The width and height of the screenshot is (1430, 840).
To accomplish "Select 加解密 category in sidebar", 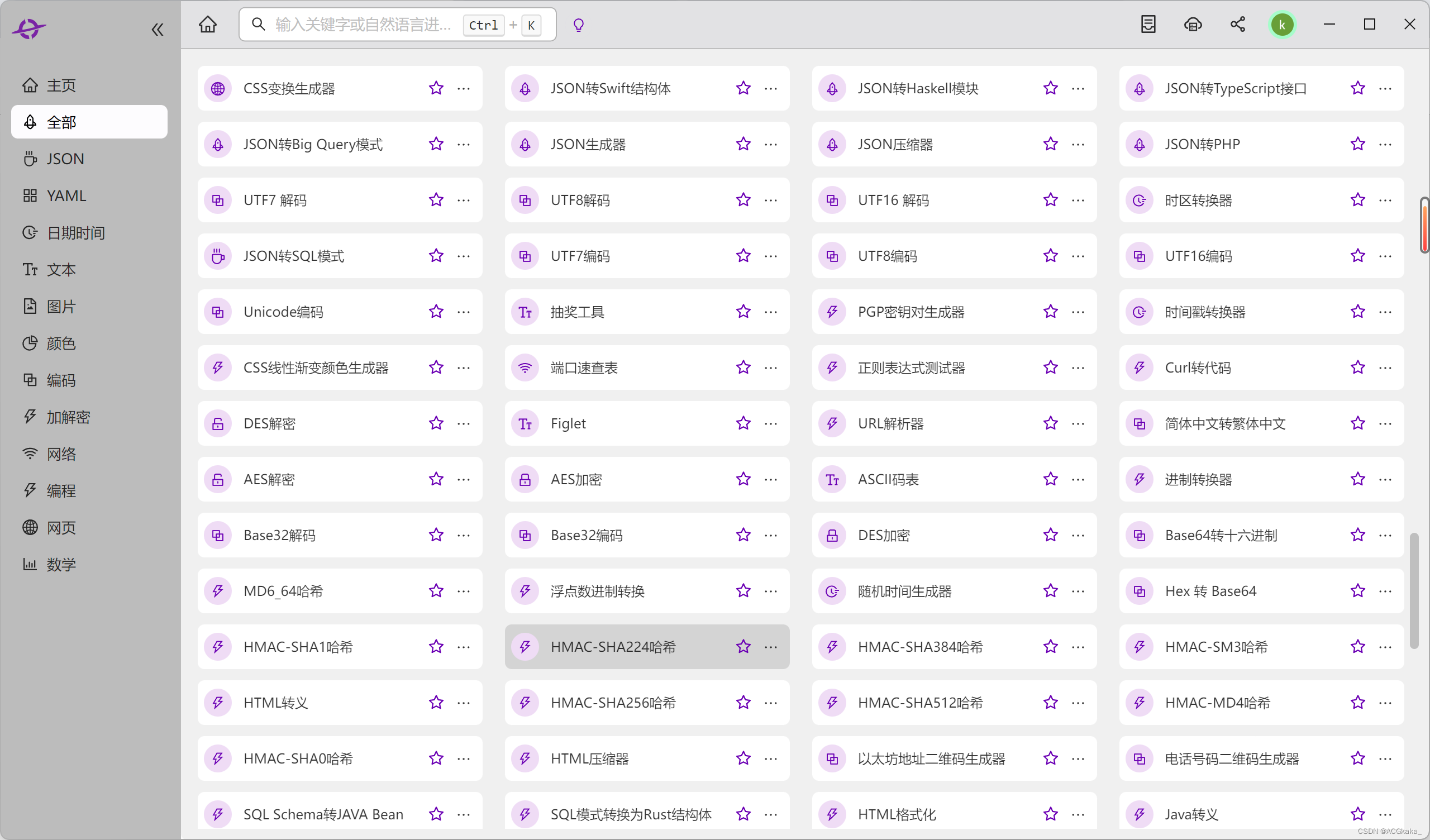I will point(68,417).
